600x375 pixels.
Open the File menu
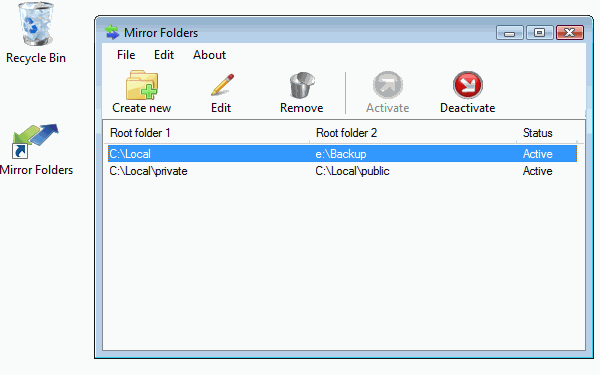[126, 55]
